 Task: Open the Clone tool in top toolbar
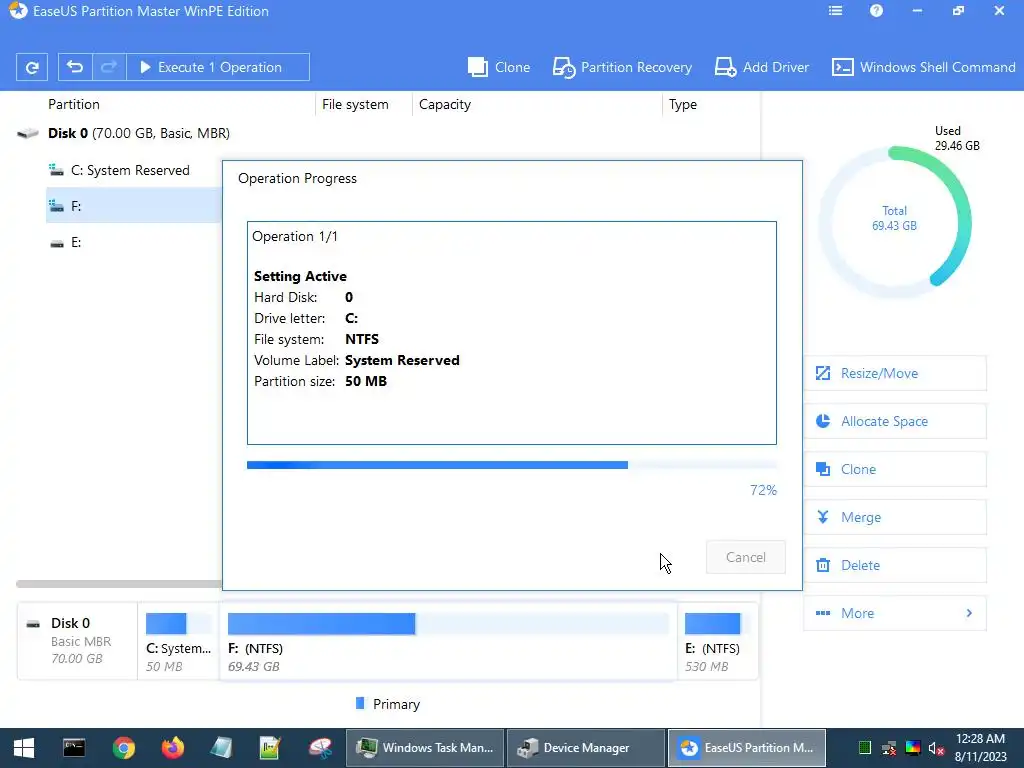[499, 67]
